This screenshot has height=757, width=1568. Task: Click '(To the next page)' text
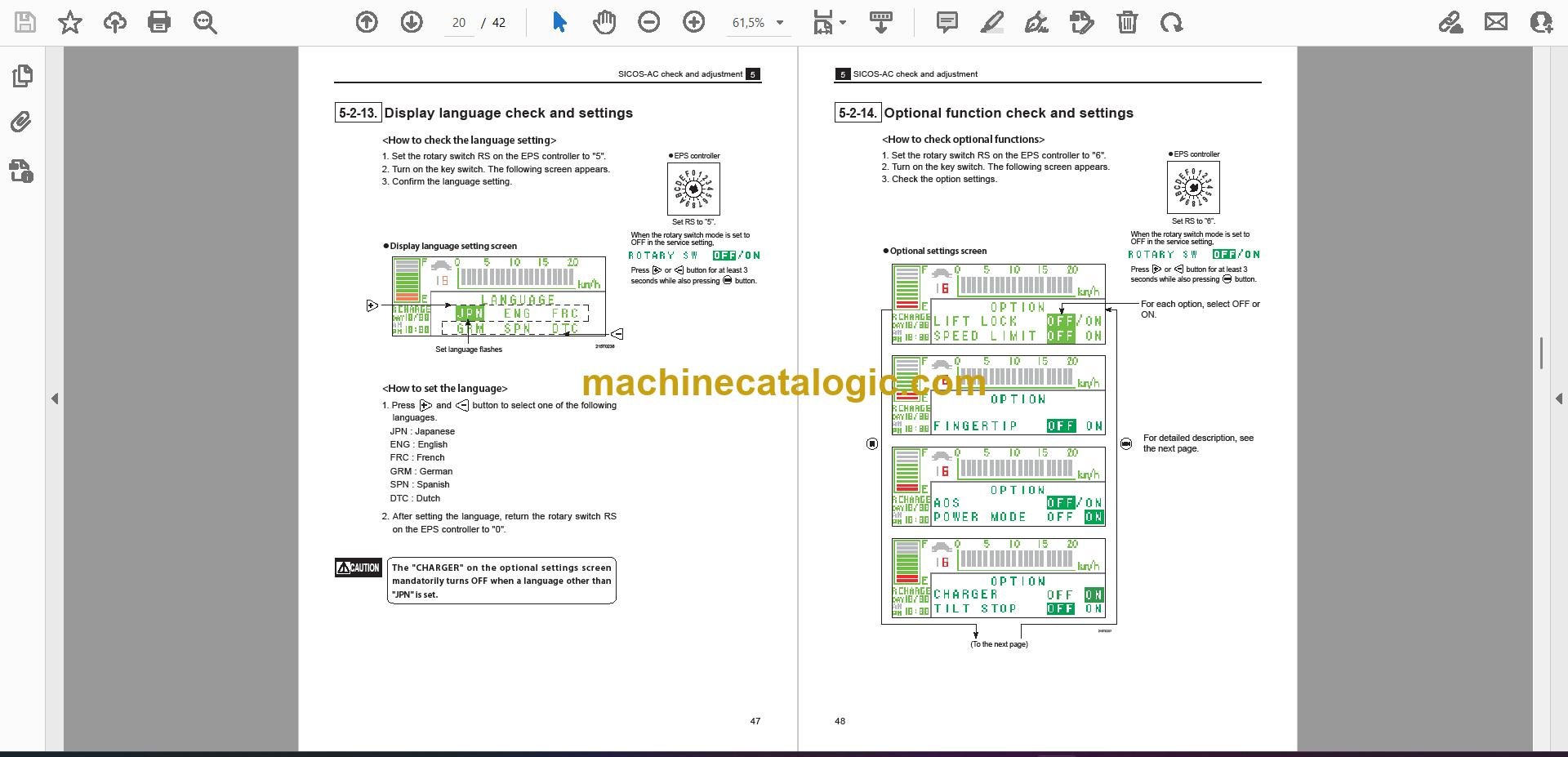point(999,644)
